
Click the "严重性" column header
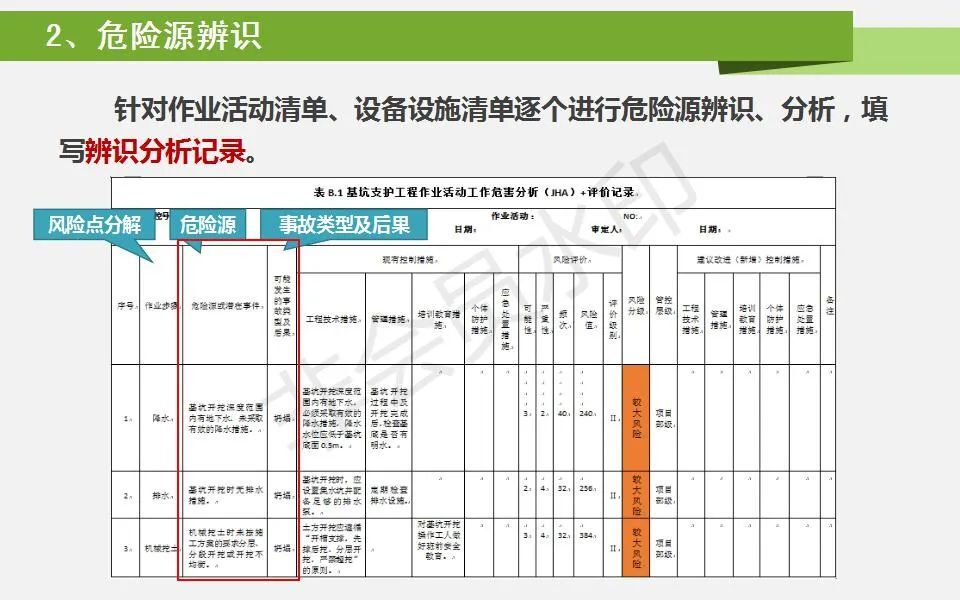tap(545, 319)
